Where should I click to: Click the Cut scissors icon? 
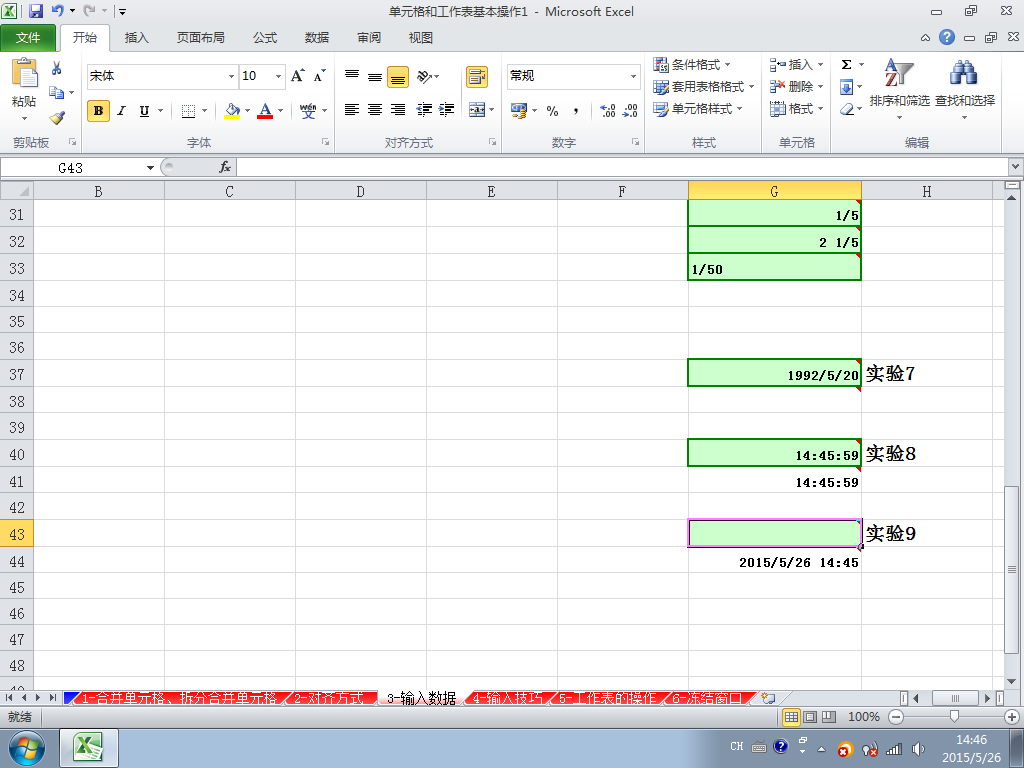pos(57,68)
